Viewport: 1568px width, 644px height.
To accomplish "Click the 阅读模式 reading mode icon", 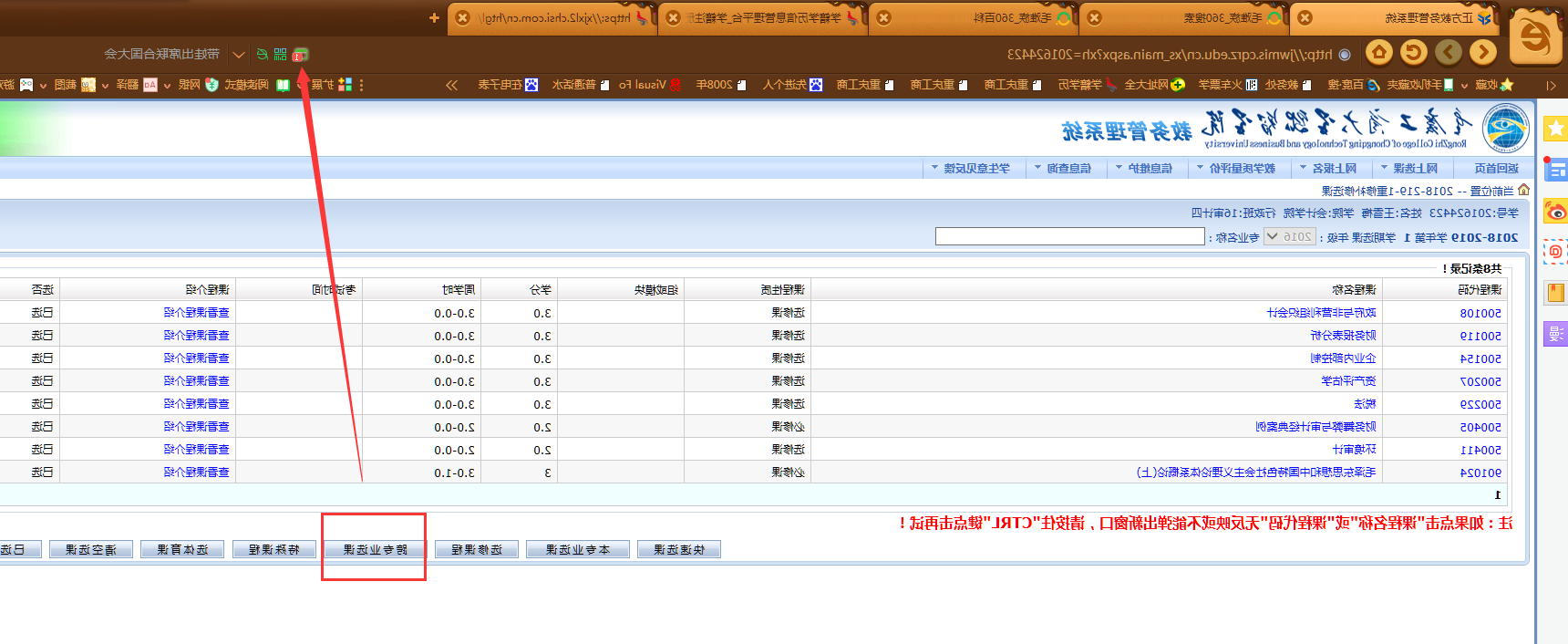I will (x=283, y=85).
